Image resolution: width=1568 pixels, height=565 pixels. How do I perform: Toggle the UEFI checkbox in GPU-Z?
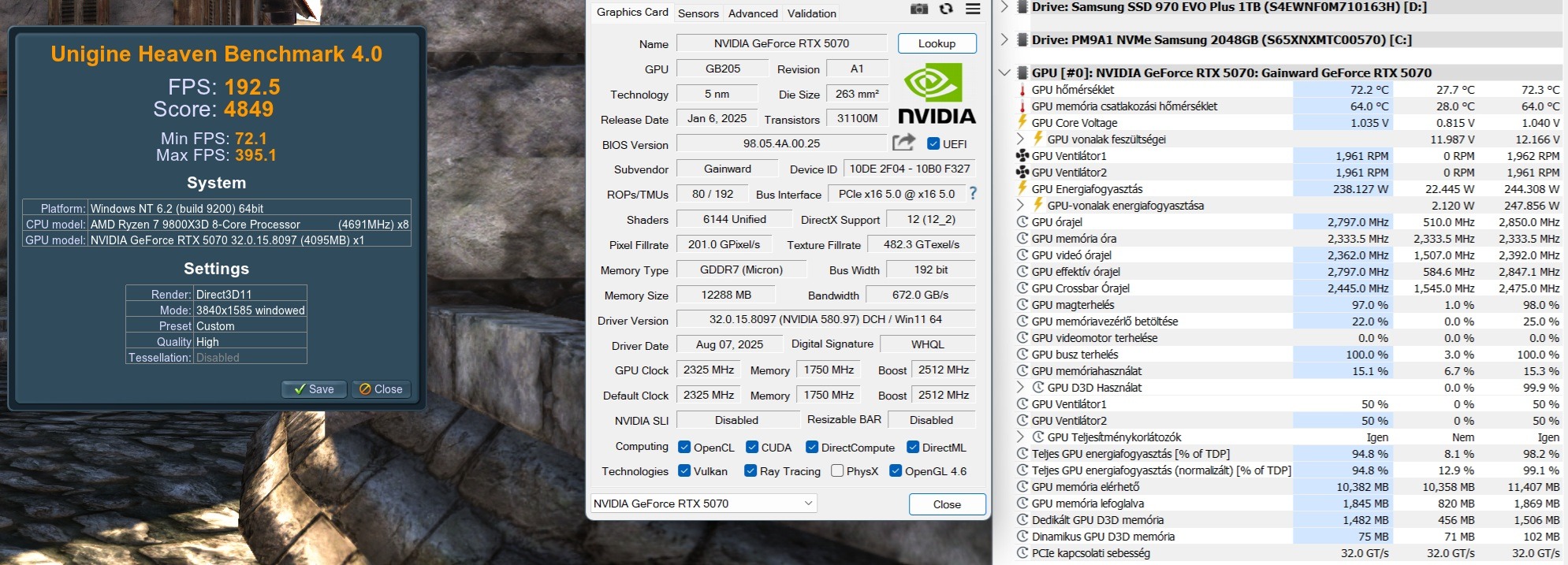tap(933, 143)
